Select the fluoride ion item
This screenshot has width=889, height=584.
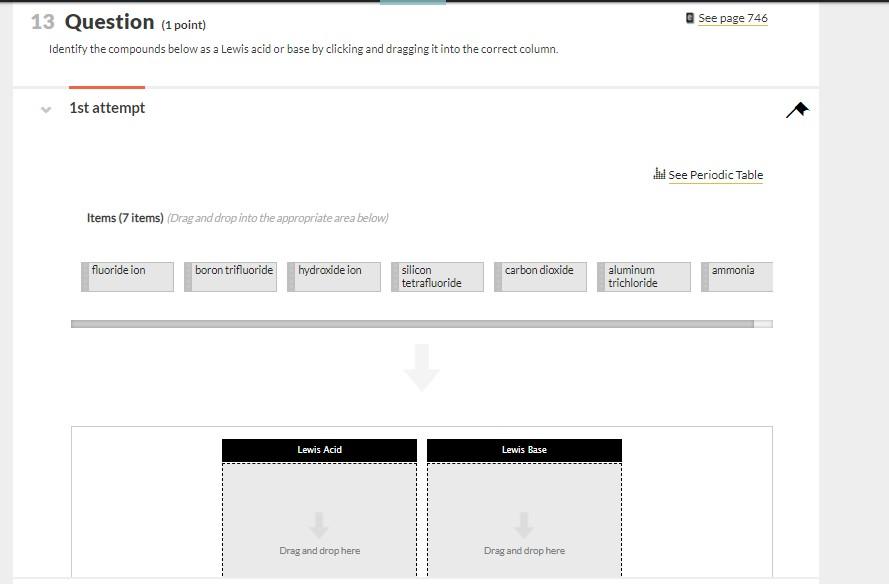coord(128,277)
